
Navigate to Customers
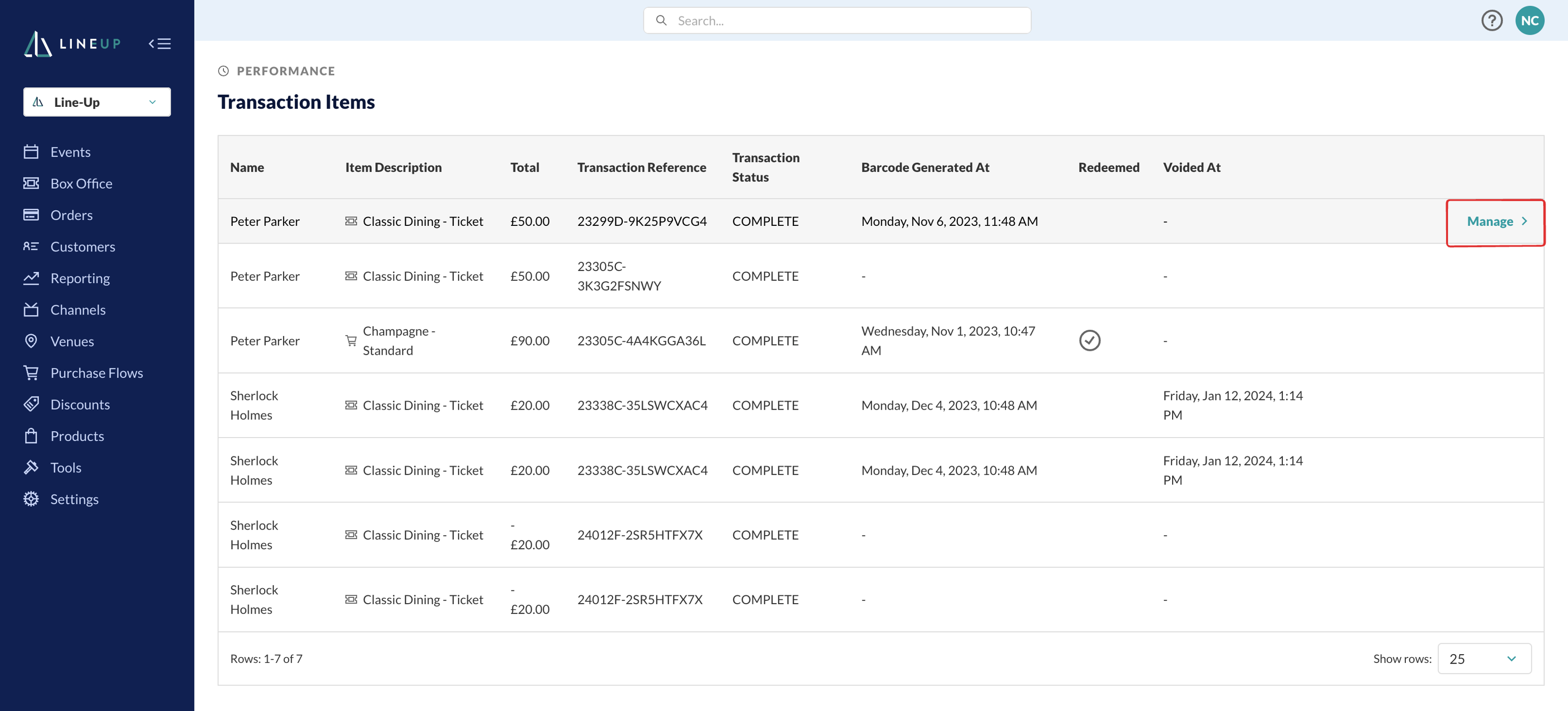click(x=82, y=246)
